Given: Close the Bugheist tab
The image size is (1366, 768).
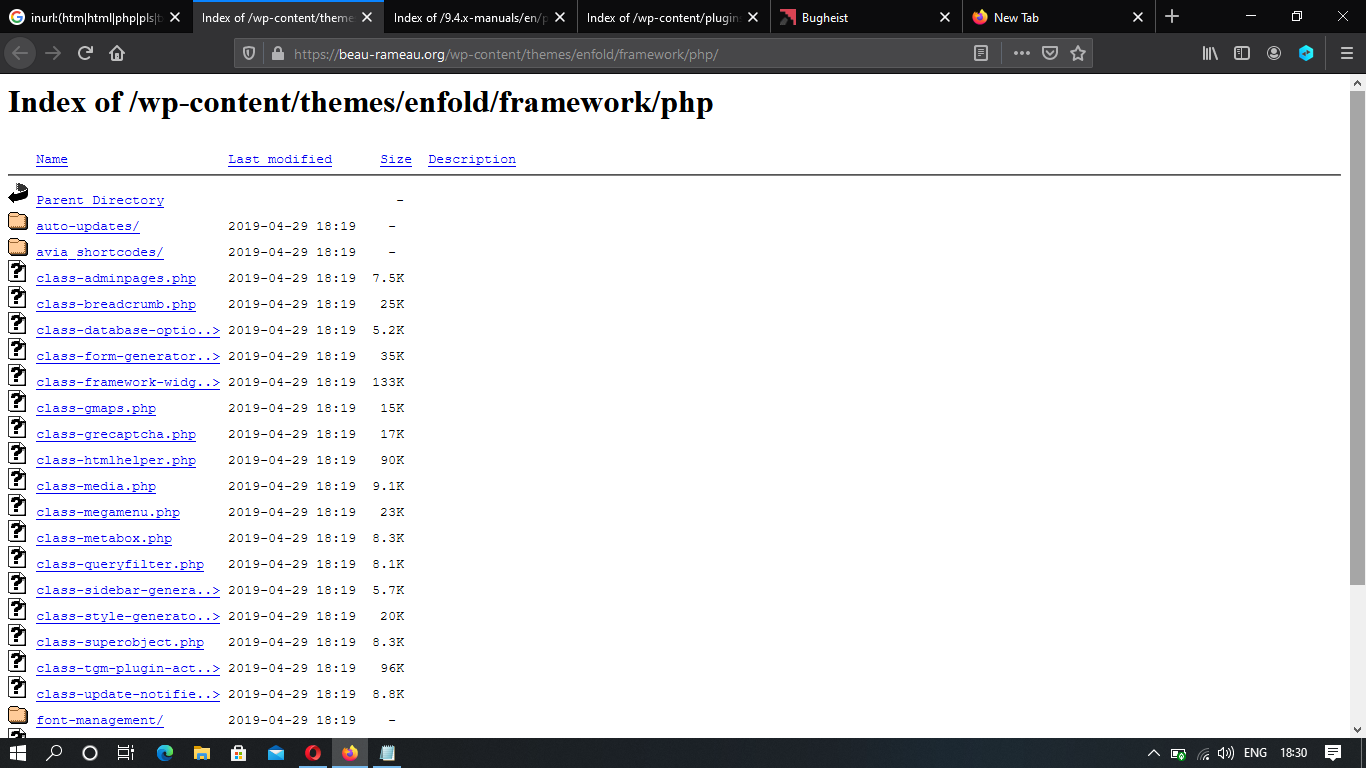Looking at the screenshot, I should (945, 17).
